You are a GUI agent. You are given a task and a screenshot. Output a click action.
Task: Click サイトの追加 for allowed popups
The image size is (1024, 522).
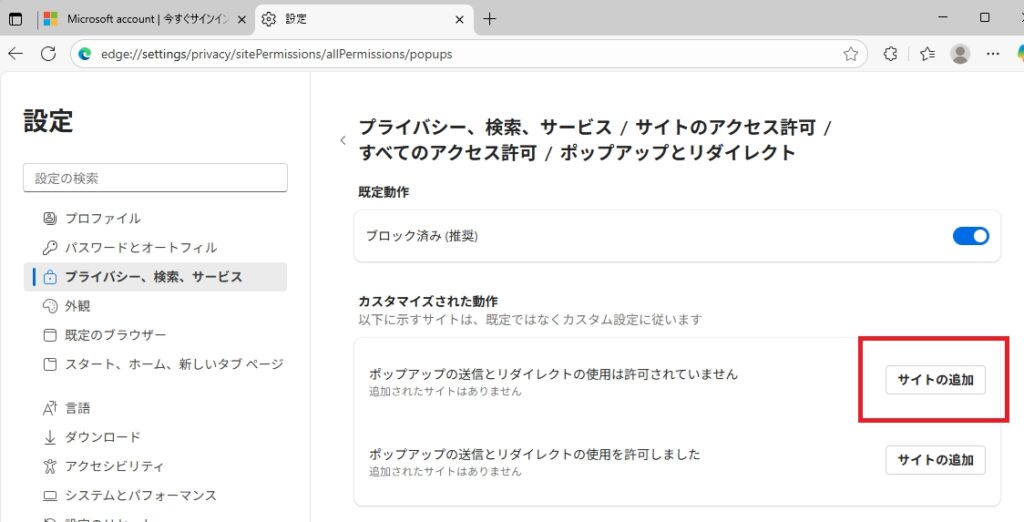tap(935, 460)
